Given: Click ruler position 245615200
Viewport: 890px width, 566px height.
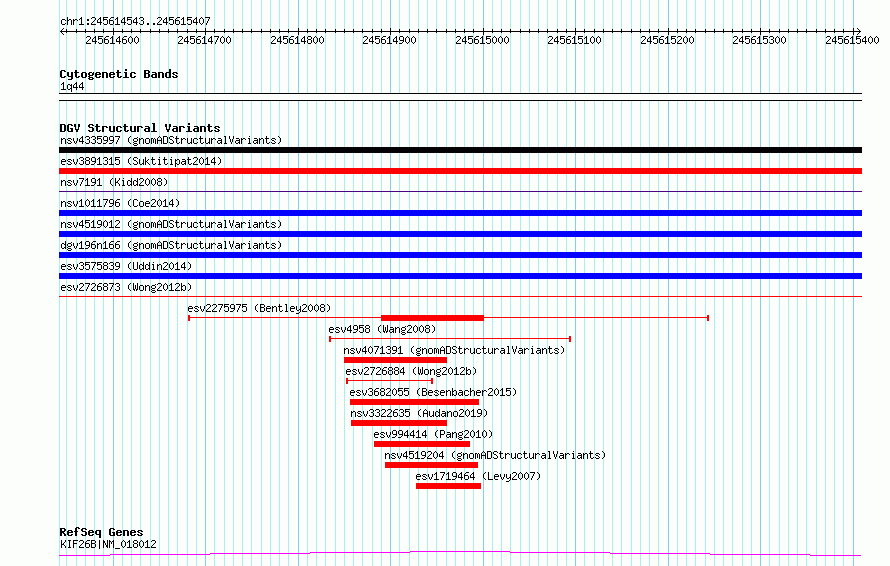Looking at the screenshot, I should [x=668, y=40].
